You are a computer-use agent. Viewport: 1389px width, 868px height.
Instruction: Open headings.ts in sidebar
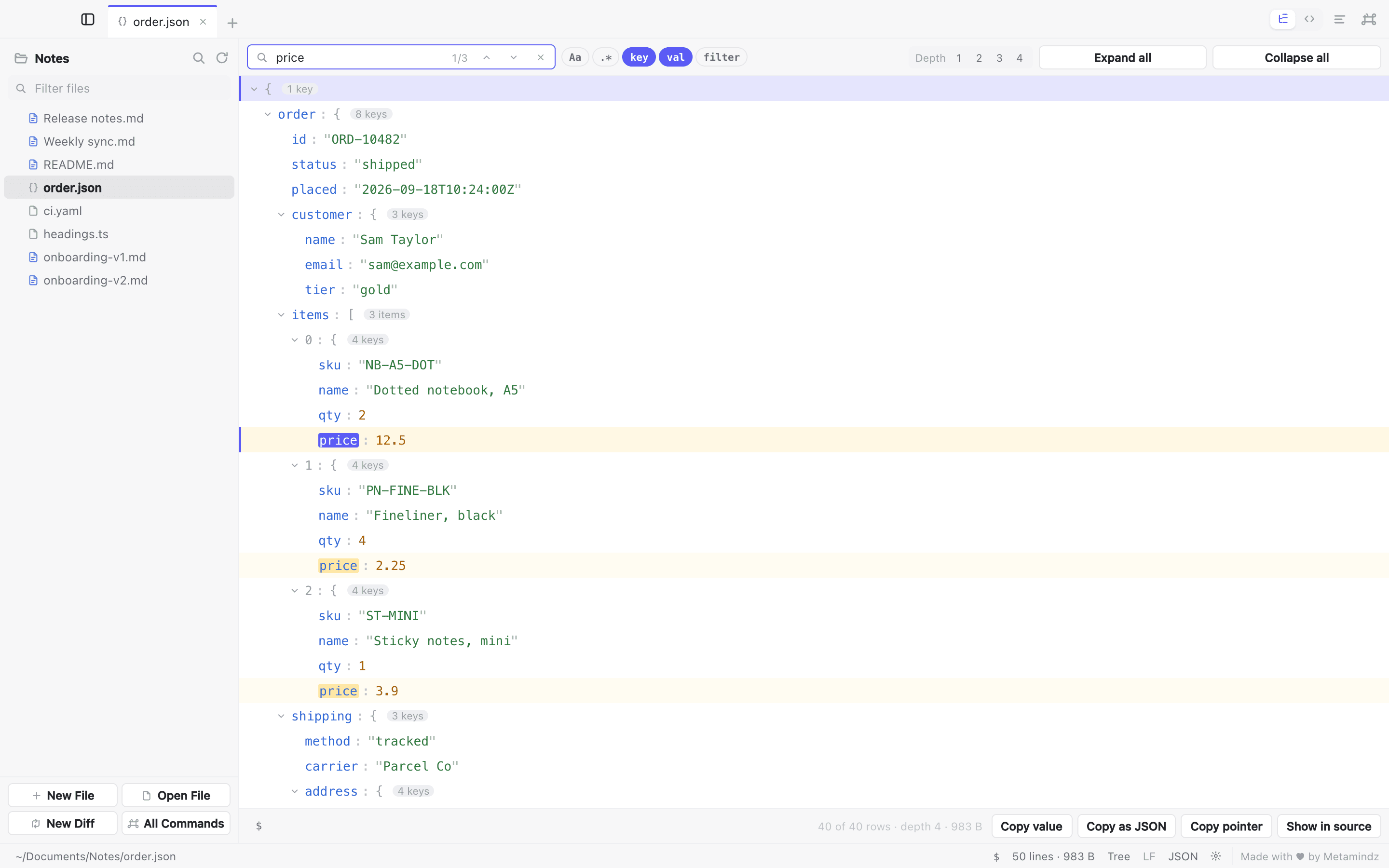coord(119,234)
